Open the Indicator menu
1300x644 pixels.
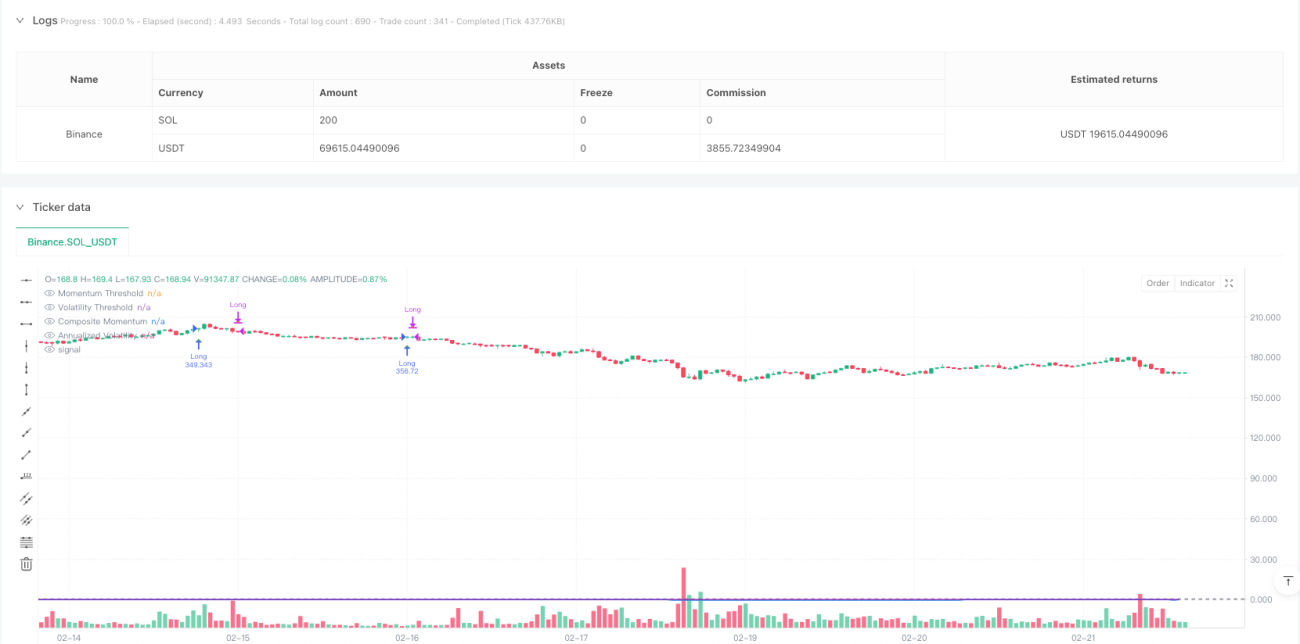click(x=1197, y=283)
